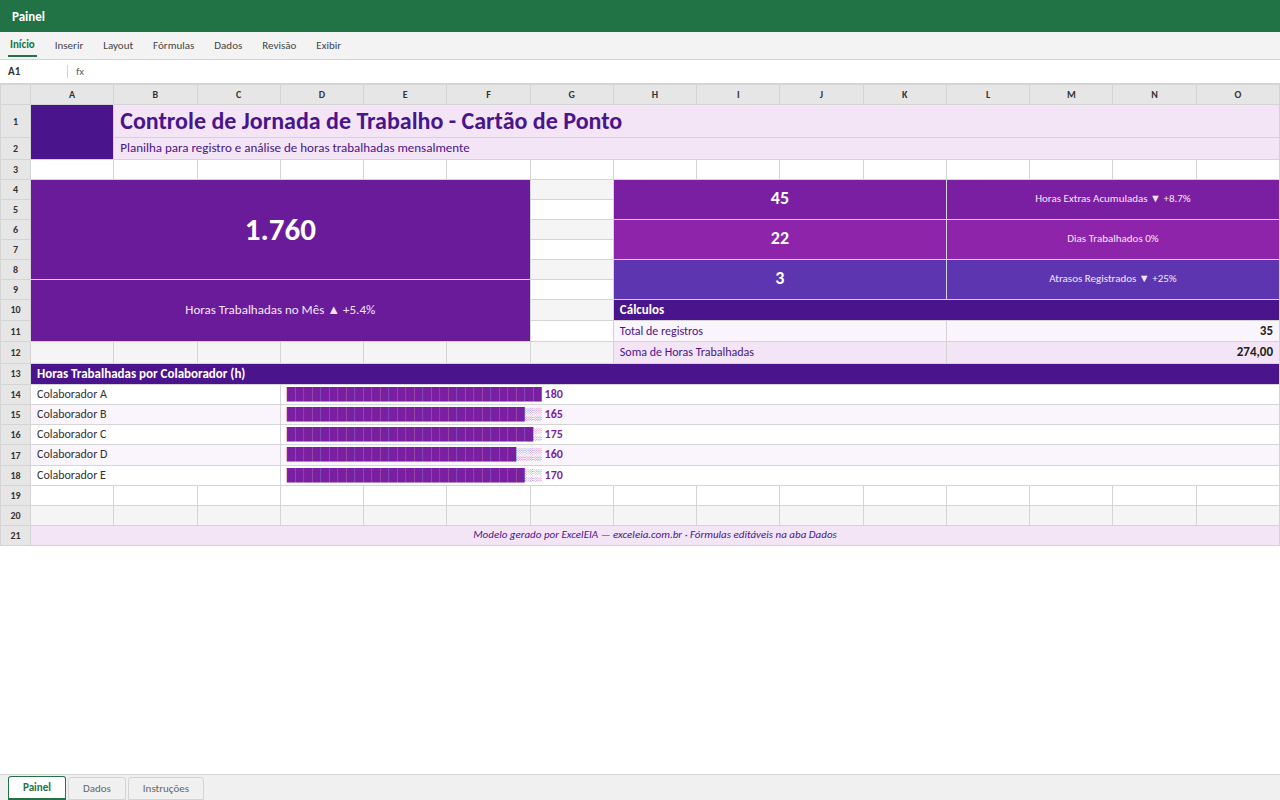
Task: Open the Instruções sheet tab
Action: pos(166,789)
